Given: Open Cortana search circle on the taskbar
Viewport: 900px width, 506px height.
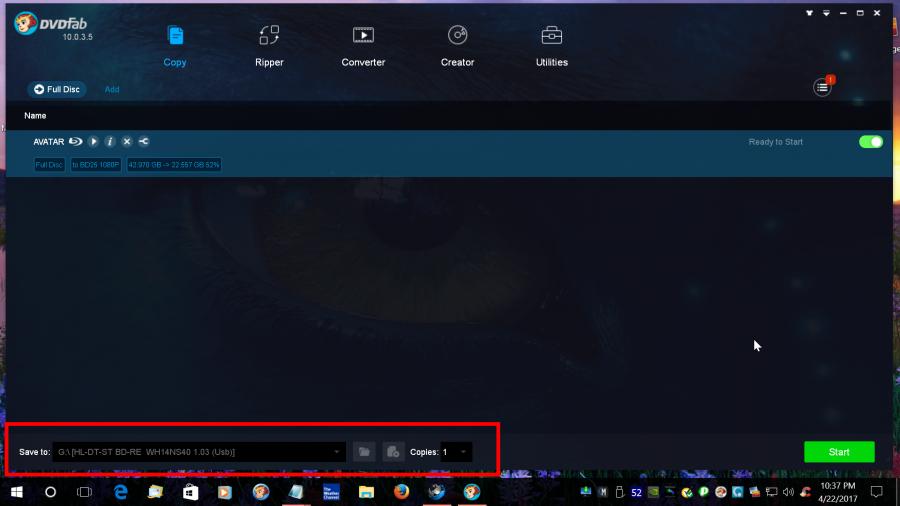Looking at the screenshot, I should tap(51, 492).
